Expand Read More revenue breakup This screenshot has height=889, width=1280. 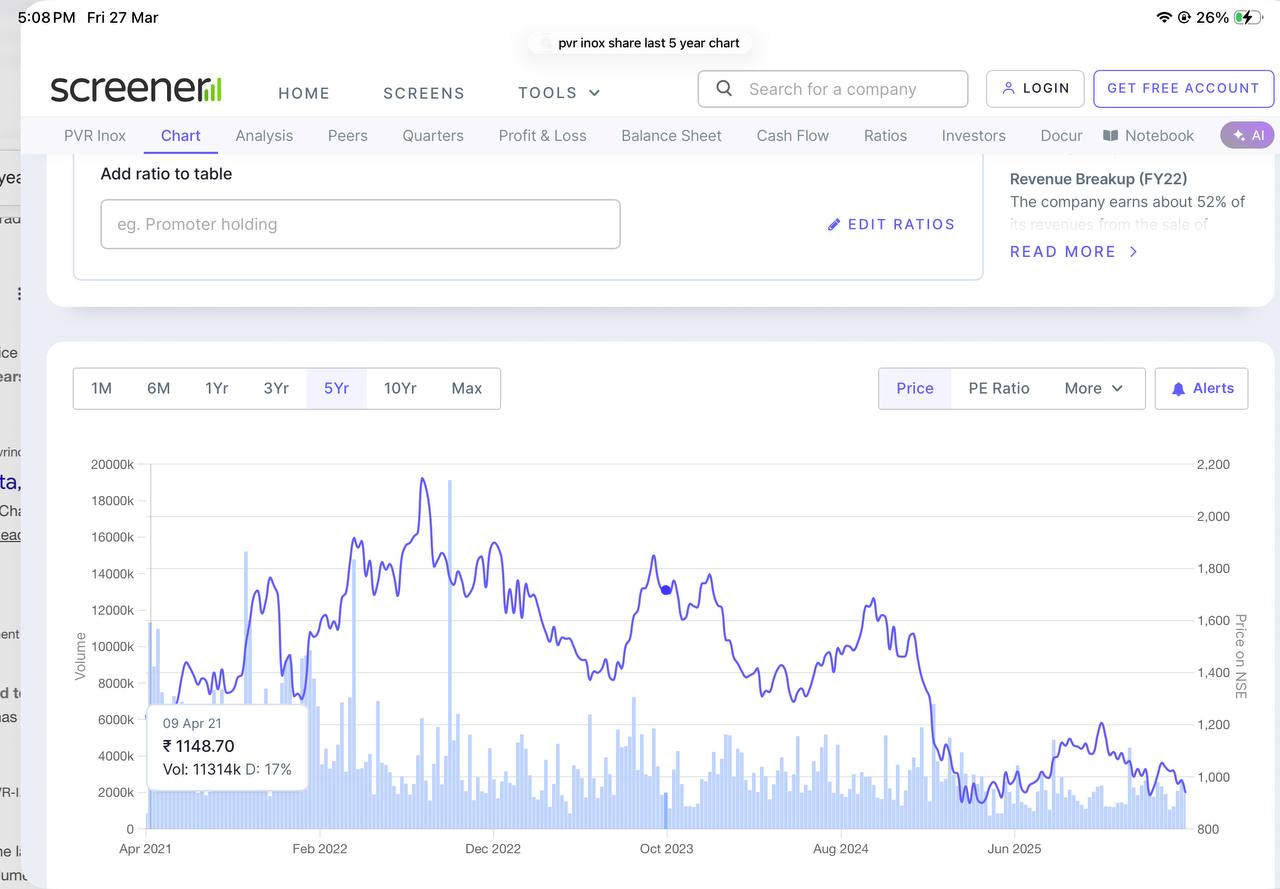pyautogui.click(x=1073, y=252)
